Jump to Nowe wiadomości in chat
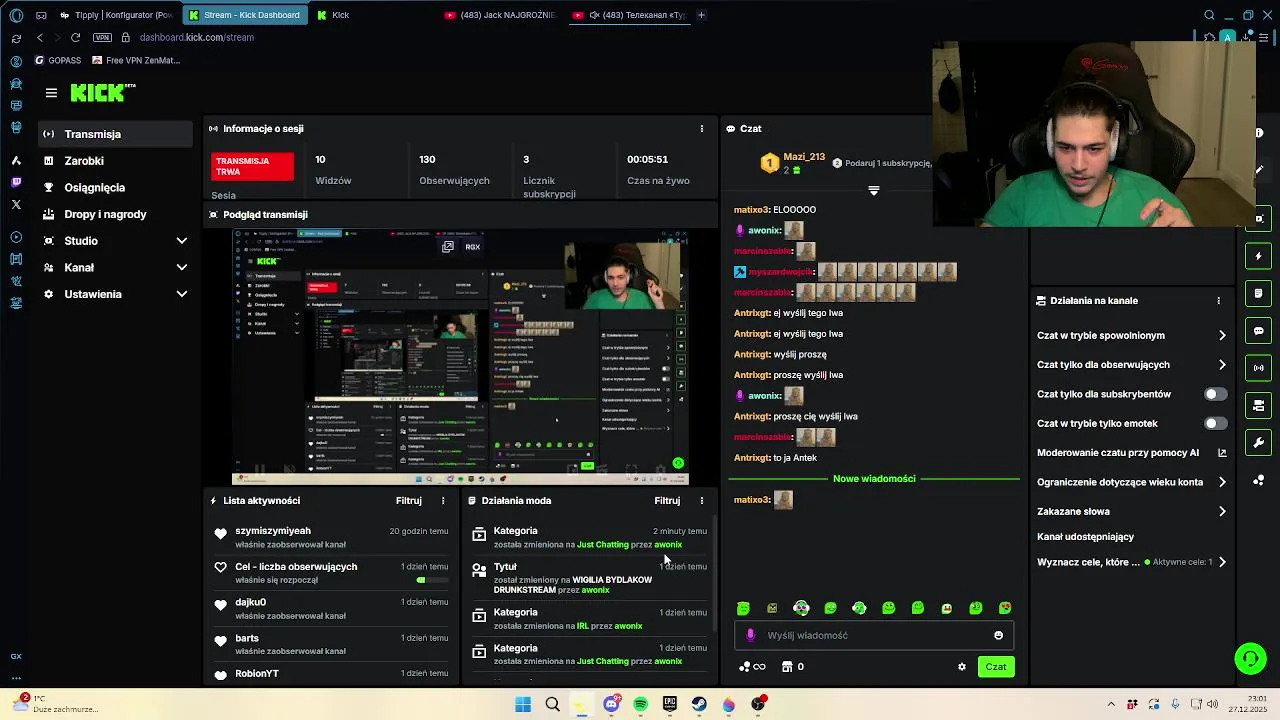This screenshot has width=1280, height=720. pos(874,479)
